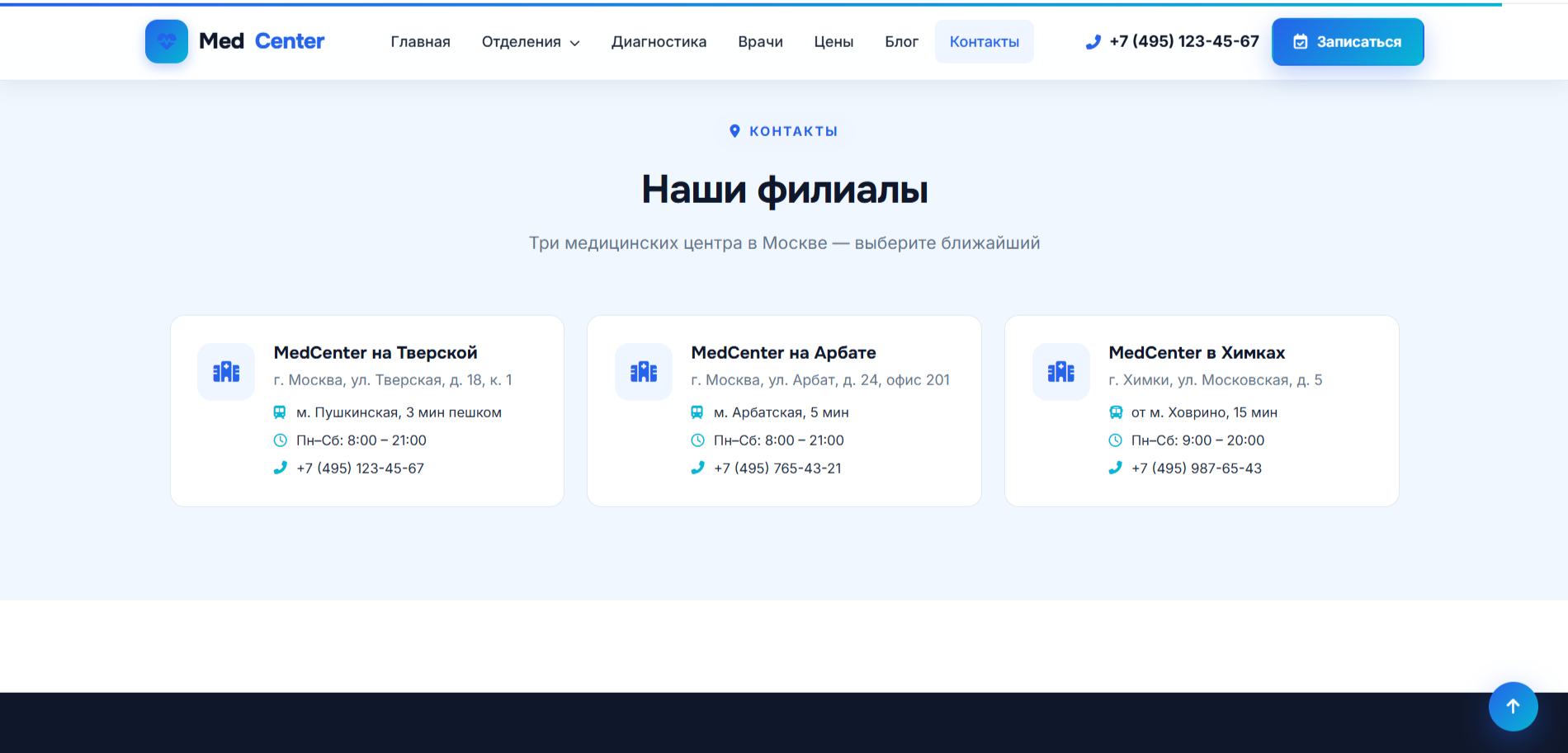Screen dimensions: 1568x753
Task: Click the phone icon beside +7 (495) 123-45-67 in Тверской card
Action: (x=280, y=468)
